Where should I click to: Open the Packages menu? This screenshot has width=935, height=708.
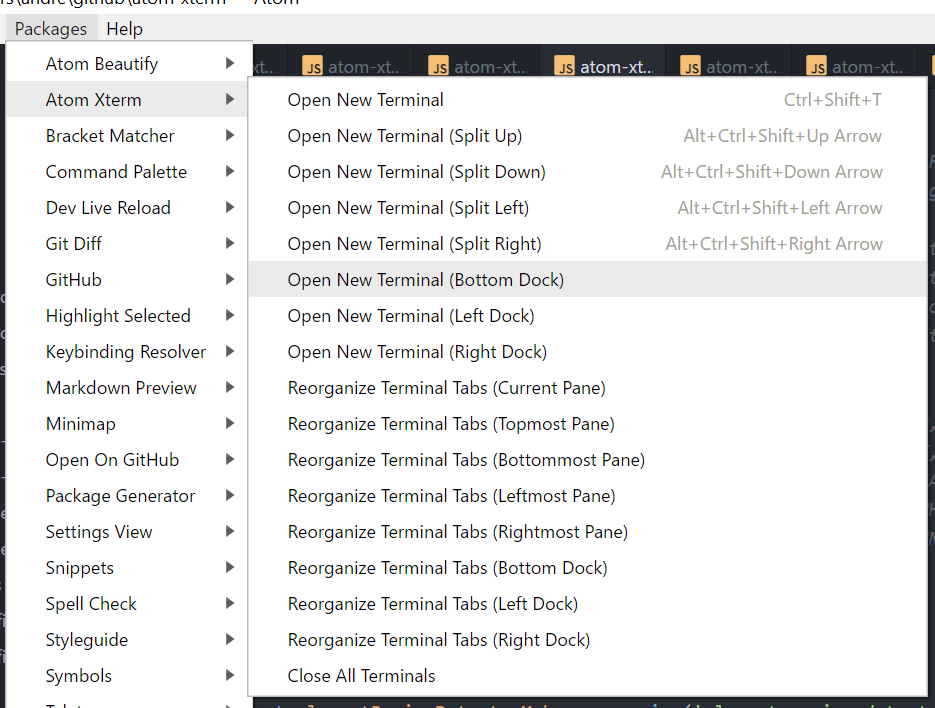[x=51, y=29]
